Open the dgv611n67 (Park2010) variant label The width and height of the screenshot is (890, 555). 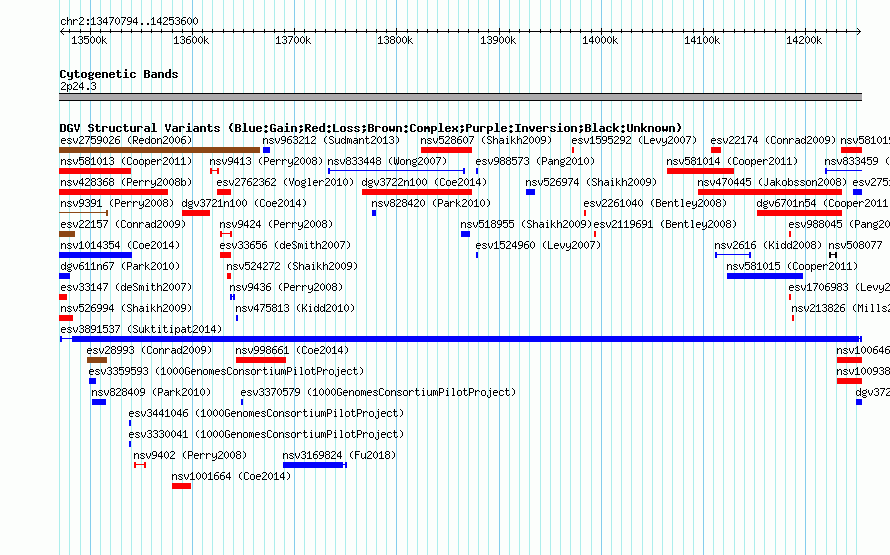(x=120, y=266)
